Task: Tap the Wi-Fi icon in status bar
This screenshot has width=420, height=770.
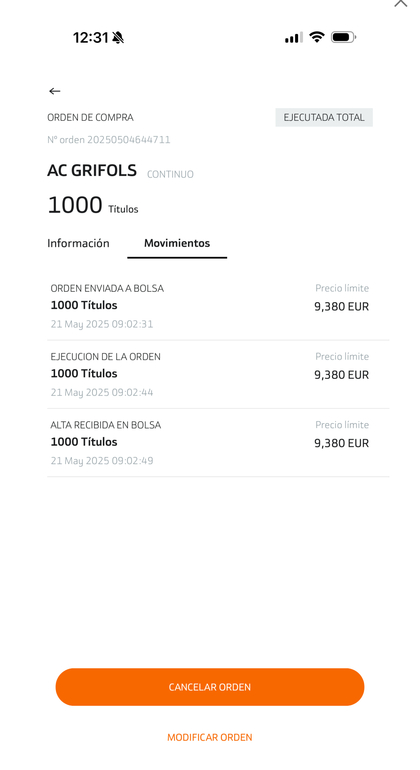Action: [317, 37]
